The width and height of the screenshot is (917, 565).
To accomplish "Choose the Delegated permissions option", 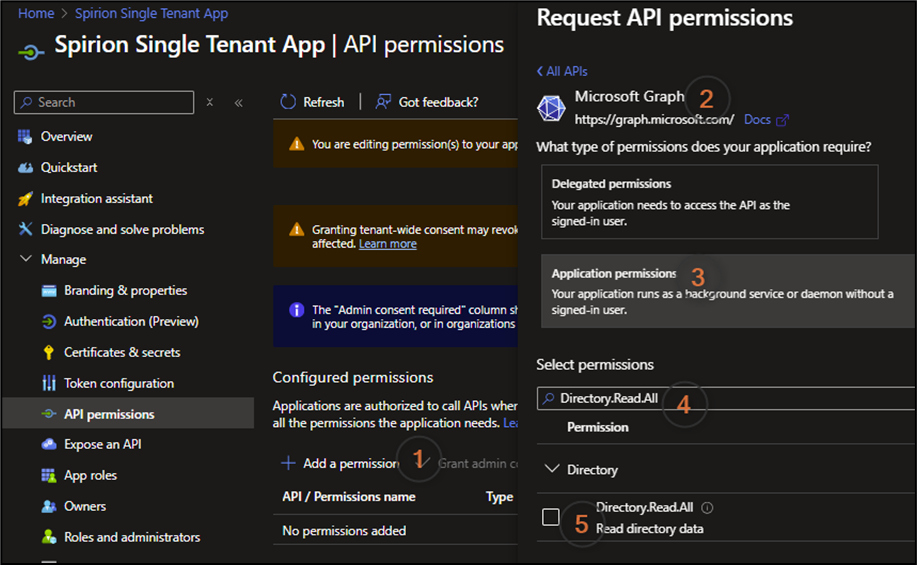I will point(709,201).
